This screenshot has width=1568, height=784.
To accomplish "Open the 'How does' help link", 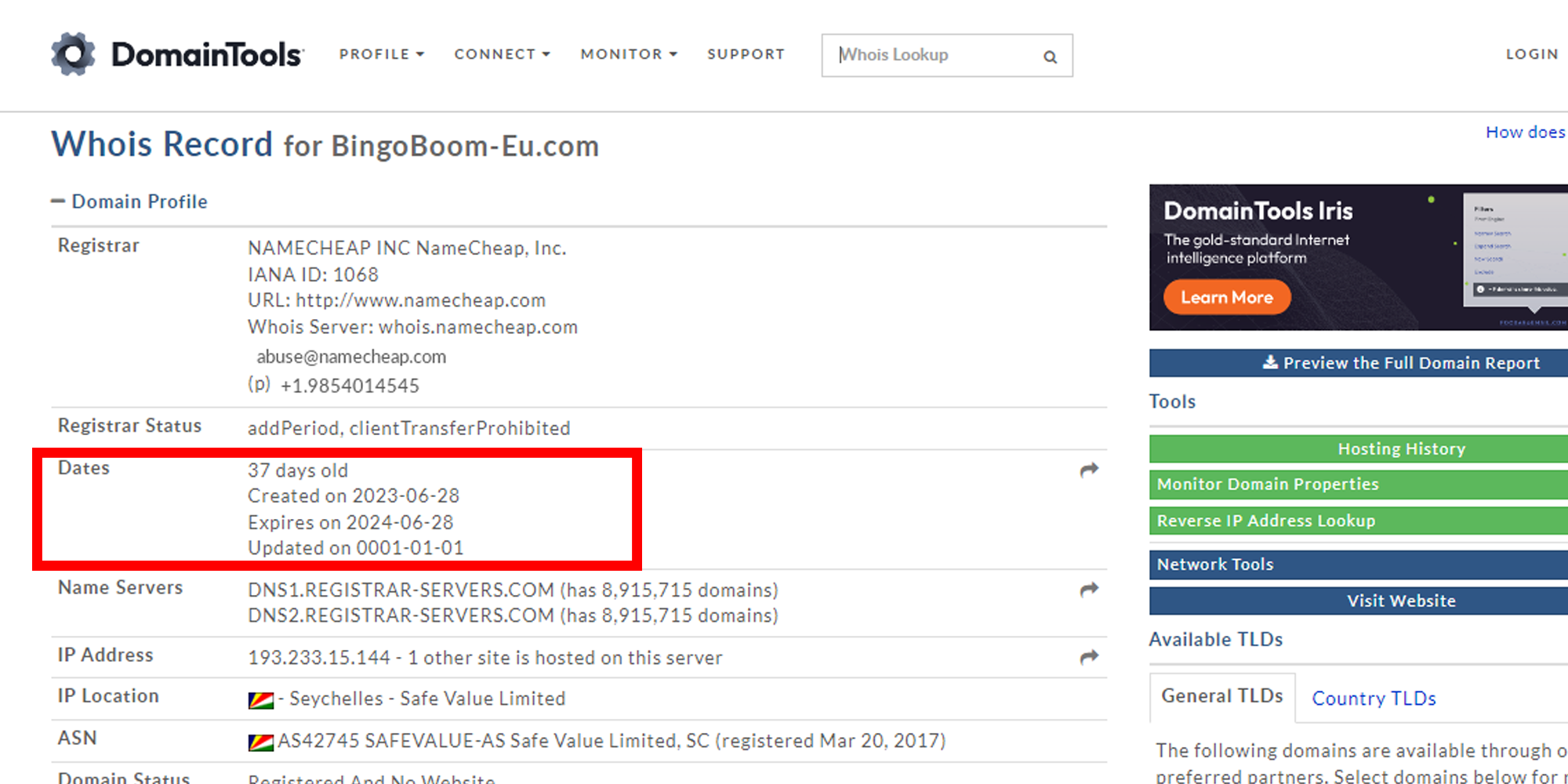I will click(1526, 132).
